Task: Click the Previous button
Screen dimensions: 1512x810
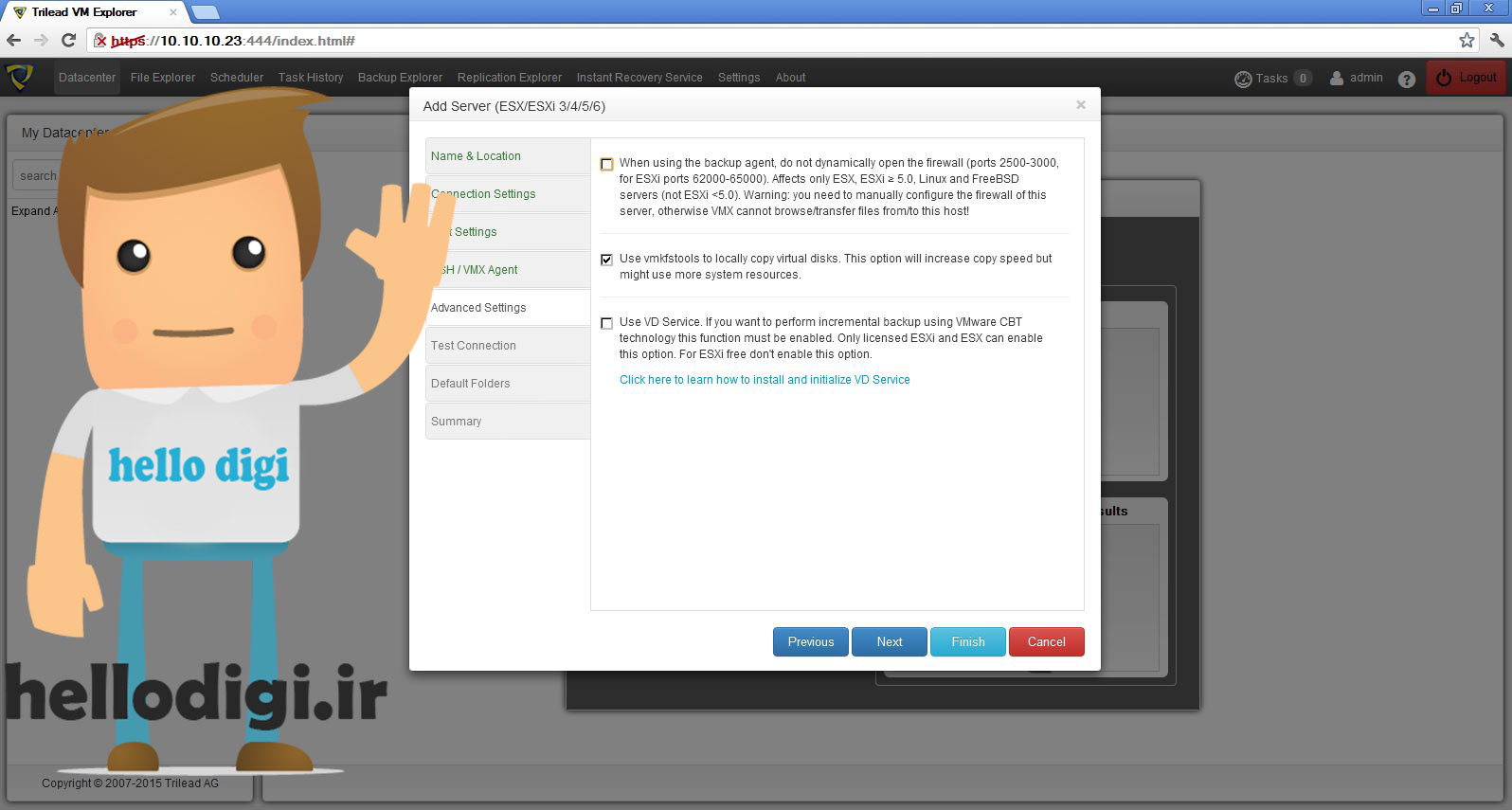Action: (x=811, y=641)
